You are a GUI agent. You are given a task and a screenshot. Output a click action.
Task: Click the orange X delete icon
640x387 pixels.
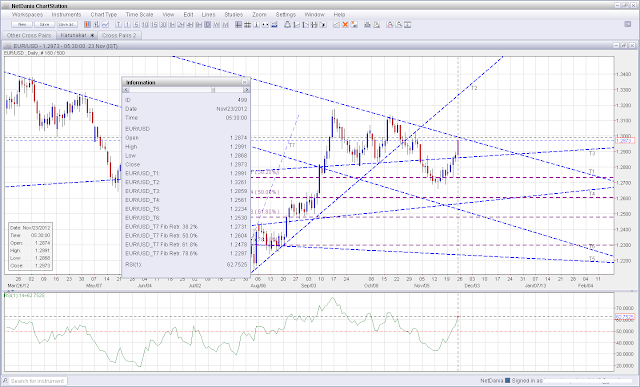(x=345, y=24)
